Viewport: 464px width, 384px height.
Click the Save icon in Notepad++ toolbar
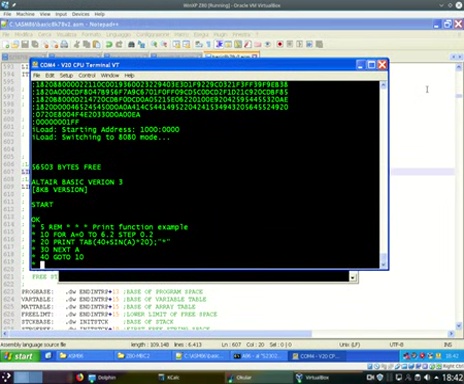click(x=25, y=44)
